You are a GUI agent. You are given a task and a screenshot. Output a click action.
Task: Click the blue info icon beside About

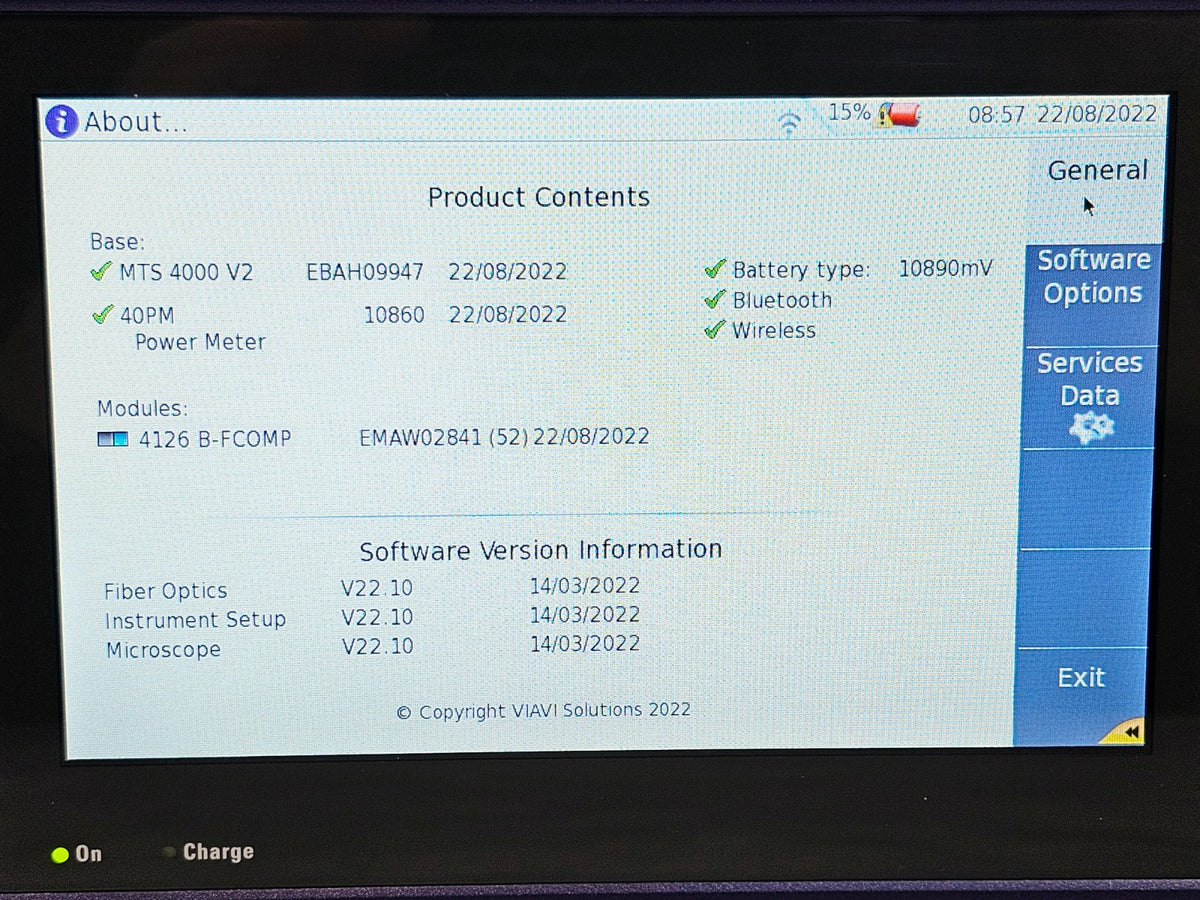pos(61,121)
